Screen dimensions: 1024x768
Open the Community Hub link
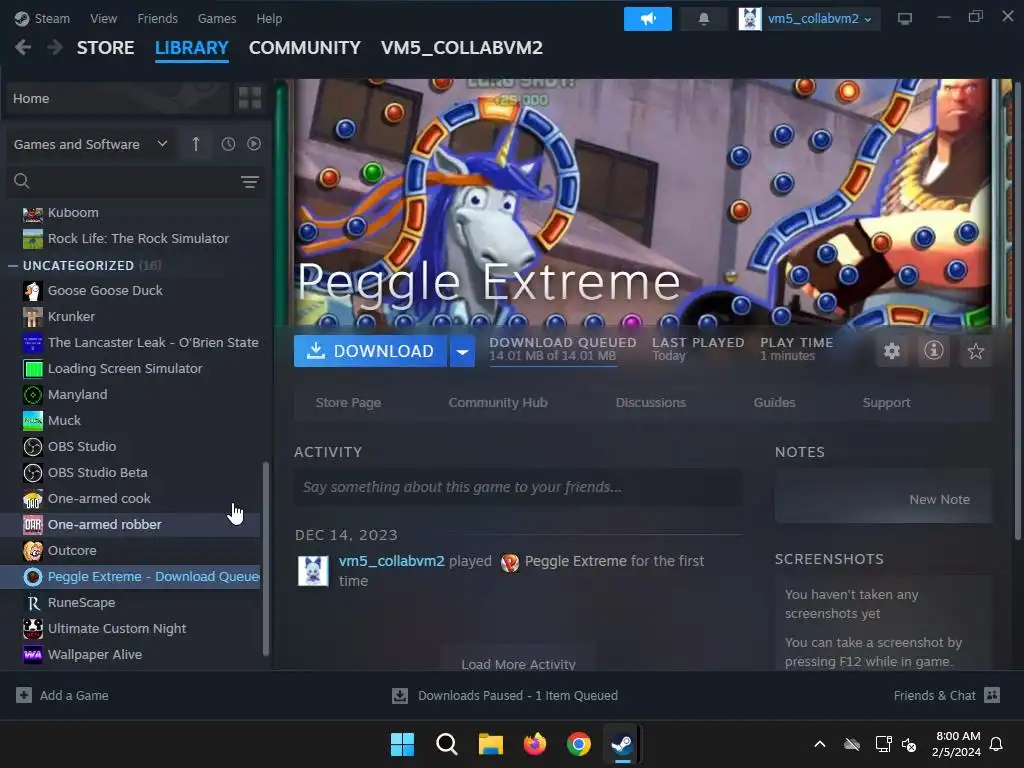pos(498,403)
